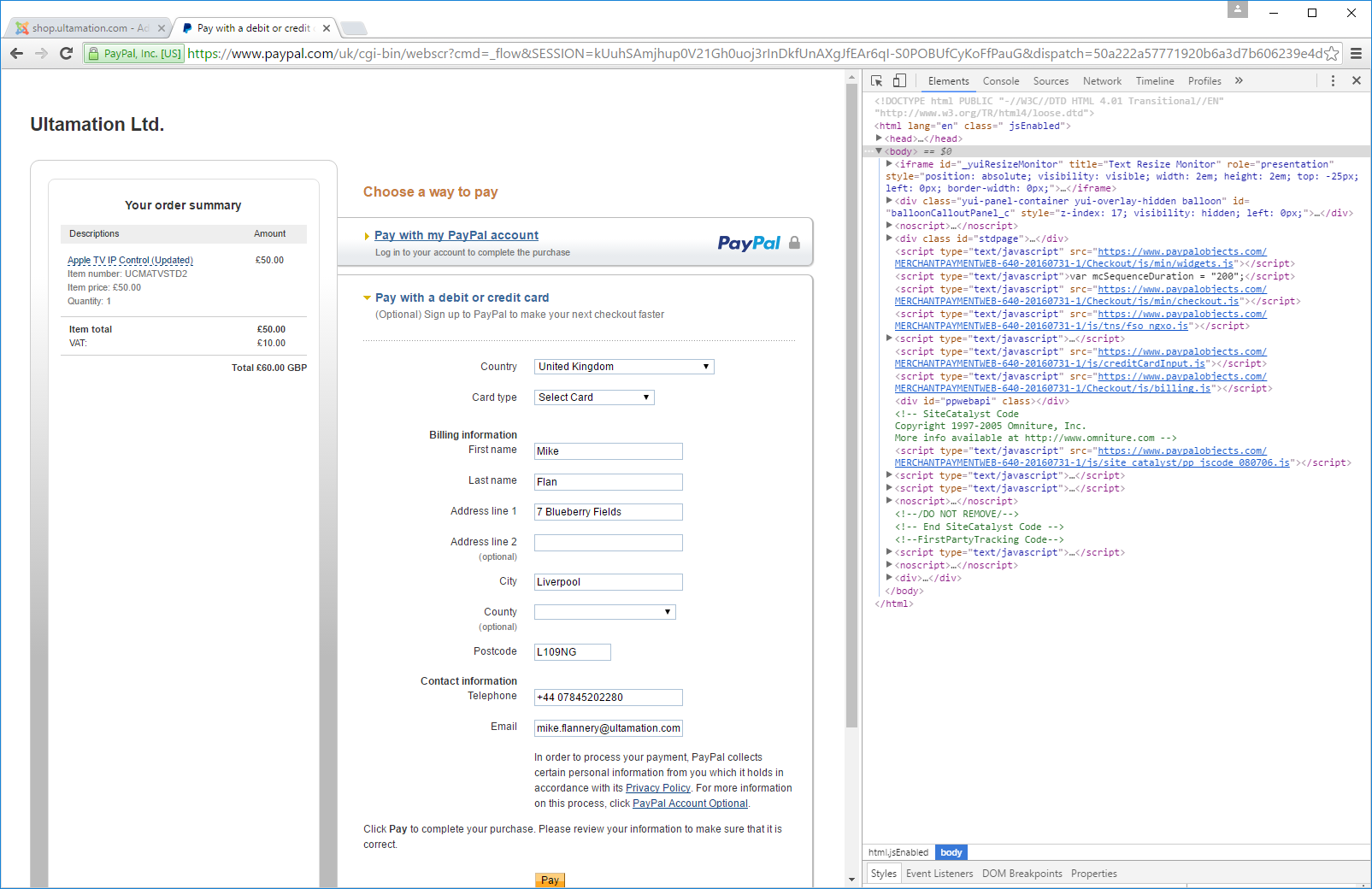This screenshot has width=1372, height=889.
Task: Bookmark this page with the star icon
Action: click(x=1331, y=54)
